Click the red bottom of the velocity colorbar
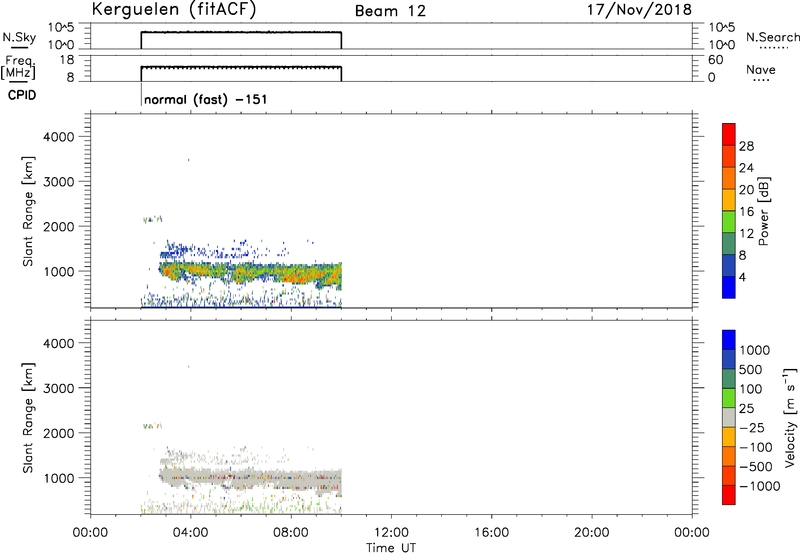 click(x=729, y=495)
